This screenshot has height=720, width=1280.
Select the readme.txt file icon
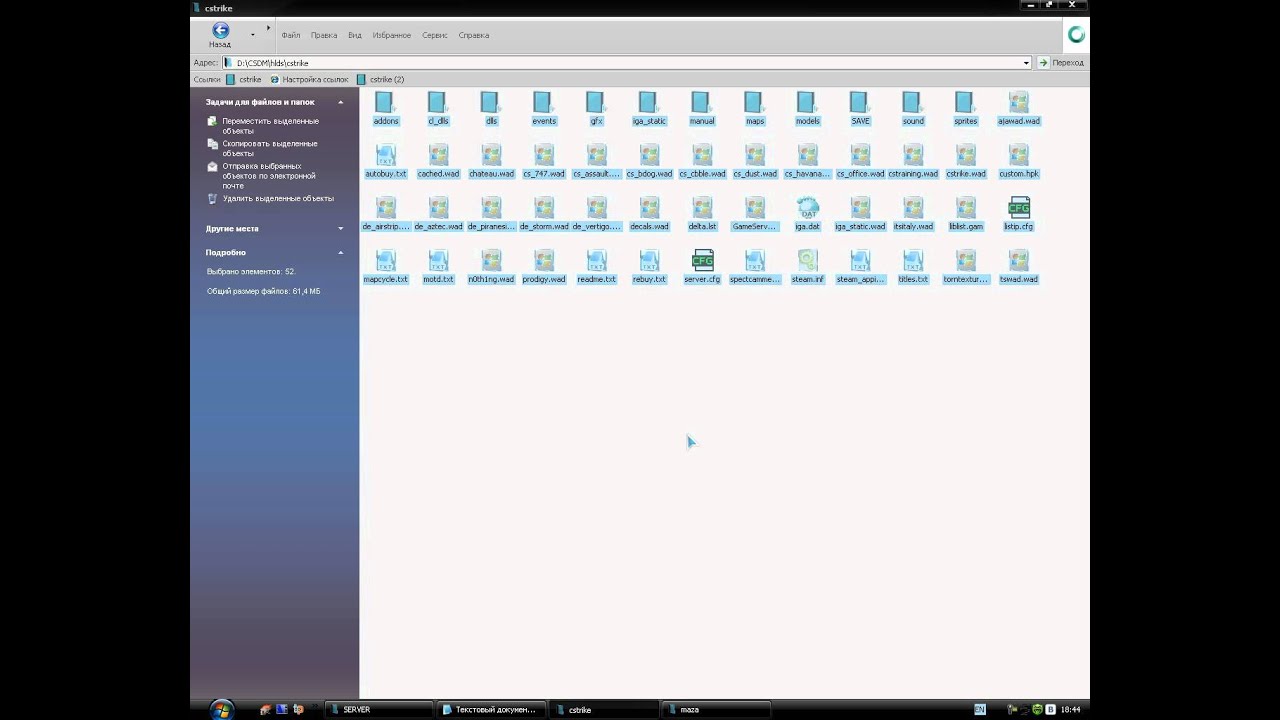click(x=596, y=260)
